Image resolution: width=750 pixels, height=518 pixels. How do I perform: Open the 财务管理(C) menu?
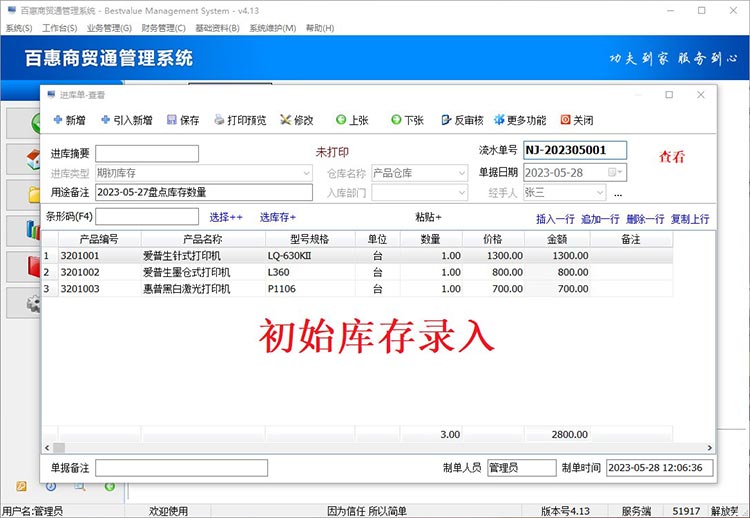point(164,28)
